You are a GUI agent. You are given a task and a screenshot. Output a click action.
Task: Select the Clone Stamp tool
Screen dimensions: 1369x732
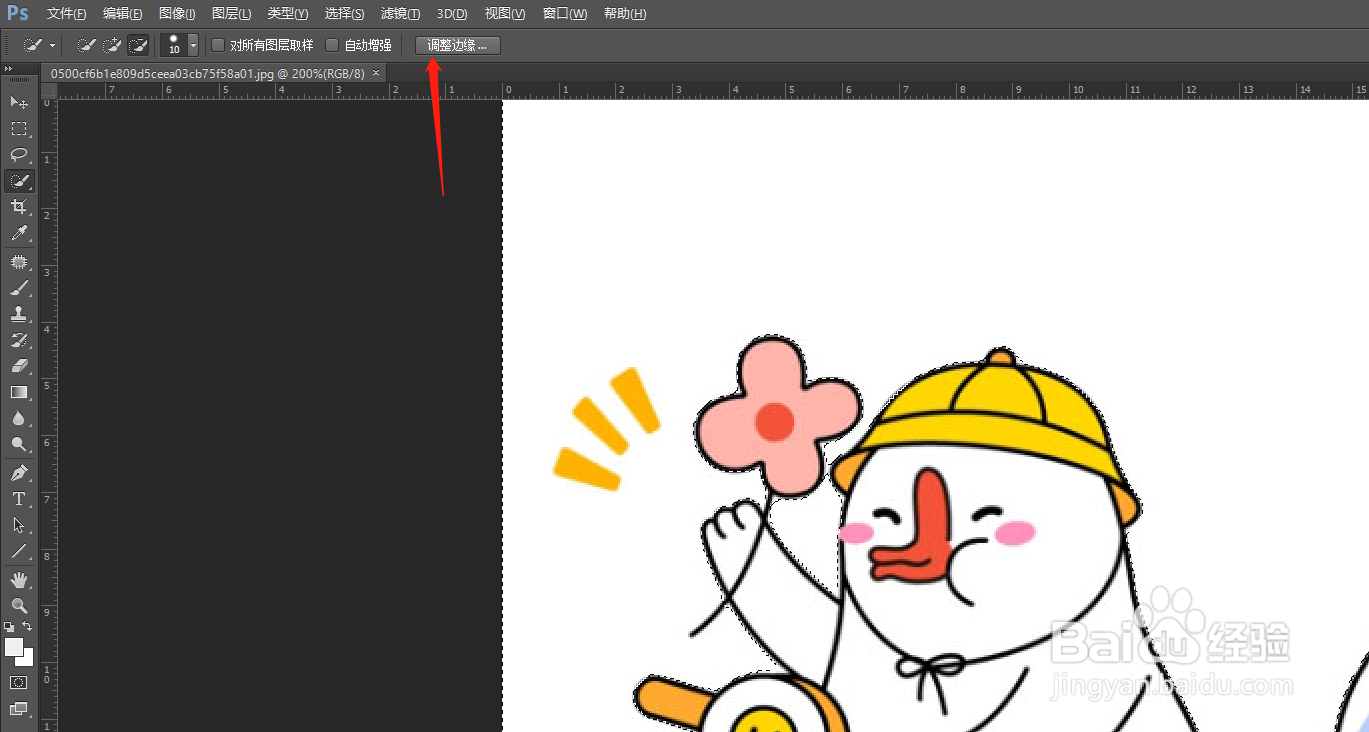[x=19, y=314]
